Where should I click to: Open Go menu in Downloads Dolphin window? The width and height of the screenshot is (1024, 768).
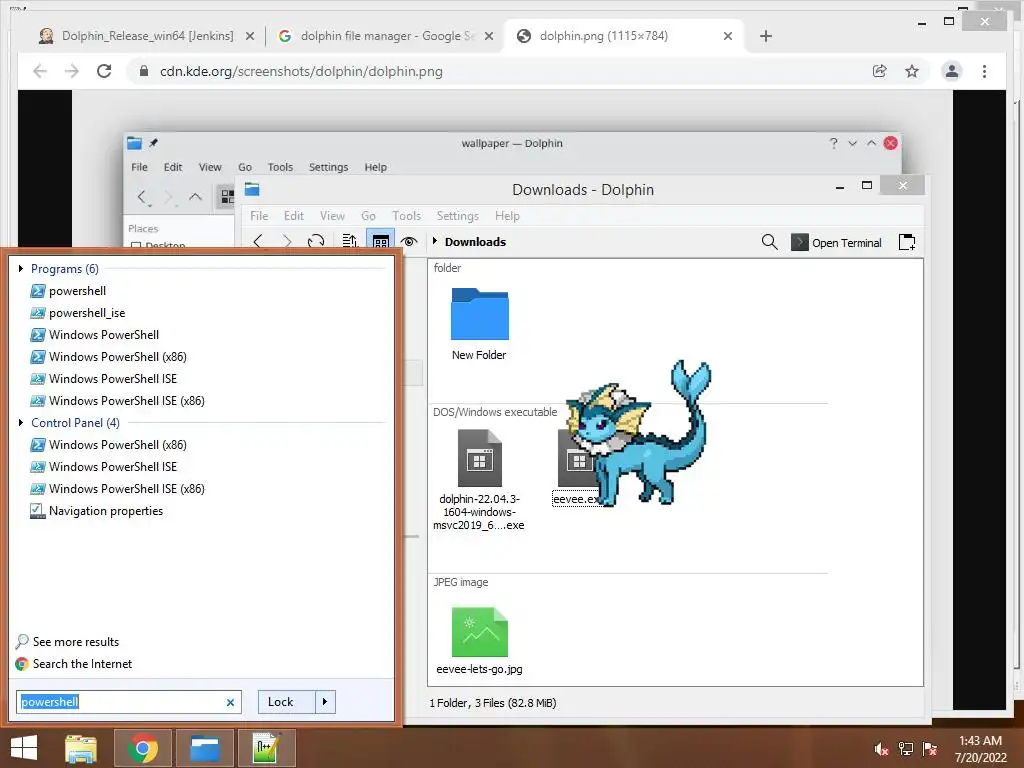point(368,216)
